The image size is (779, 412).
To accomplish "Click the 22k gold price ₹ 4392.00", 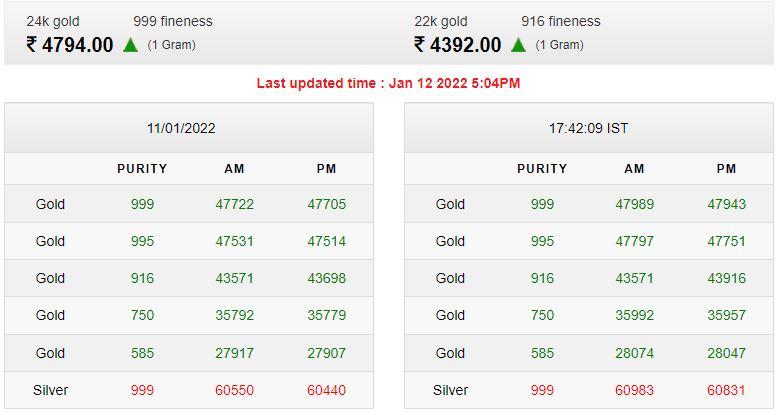I will 458,45.
